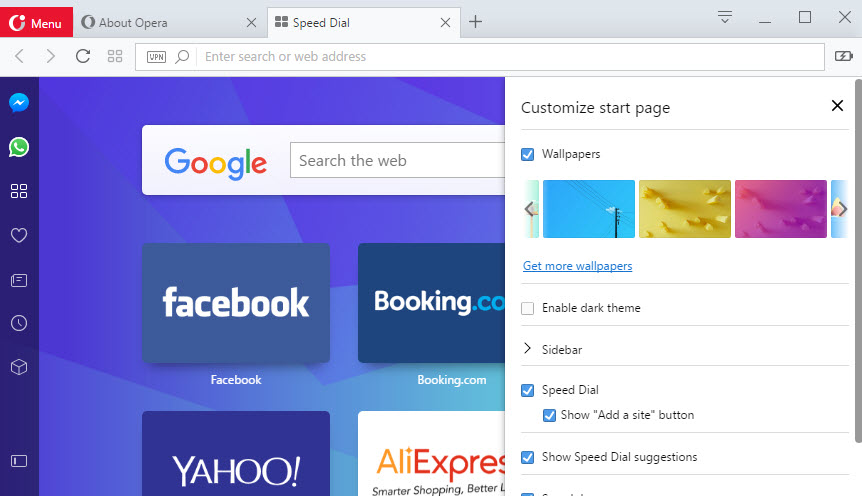Reload the page
The width and height of the screenshot is (862, 496).
click(83, 56)
